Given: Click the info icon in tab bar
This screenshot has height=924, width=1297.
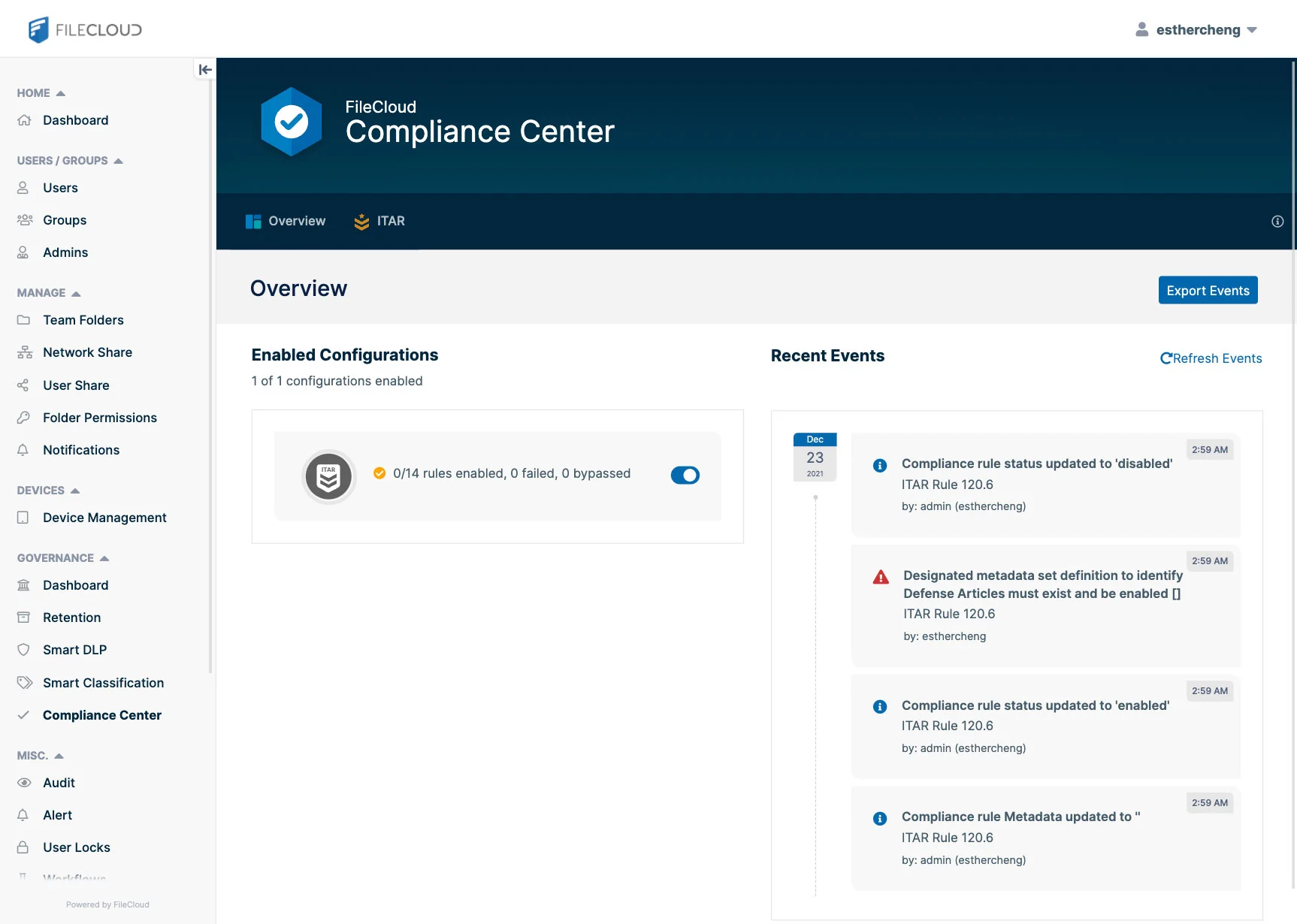Looking at the screenshot, I should [x=1277, y=222].
